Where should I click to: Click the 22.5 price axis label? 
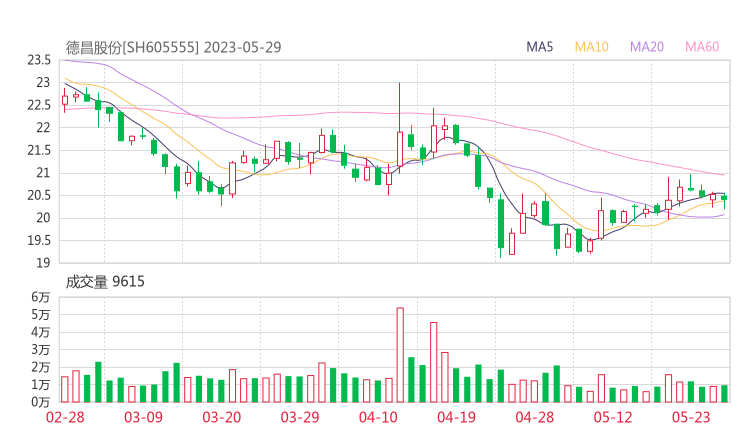click(x=39, y=105)
